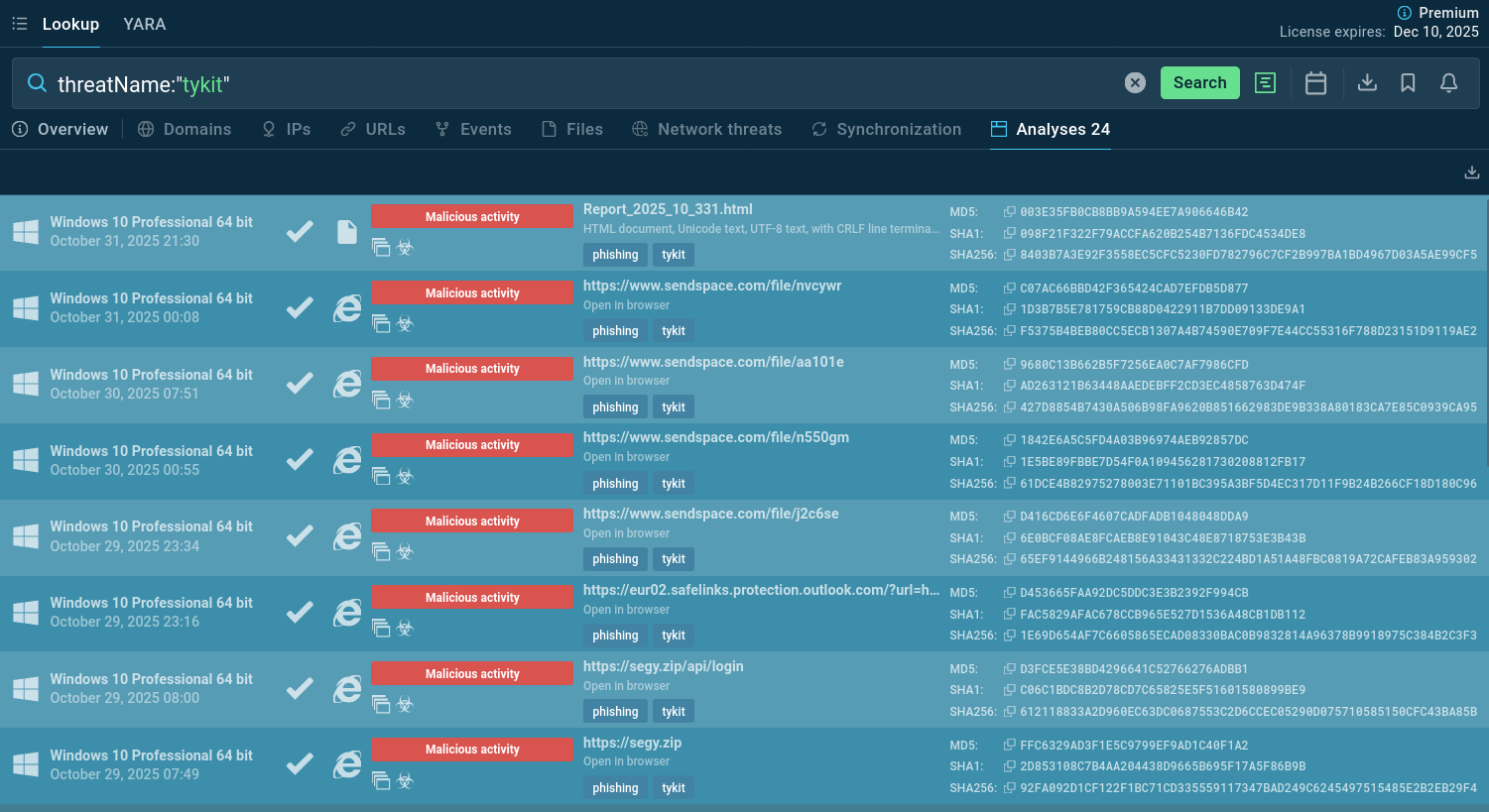Click the biohazard icon on the n550gm row
1489x812 pixels.
[405, 477]
